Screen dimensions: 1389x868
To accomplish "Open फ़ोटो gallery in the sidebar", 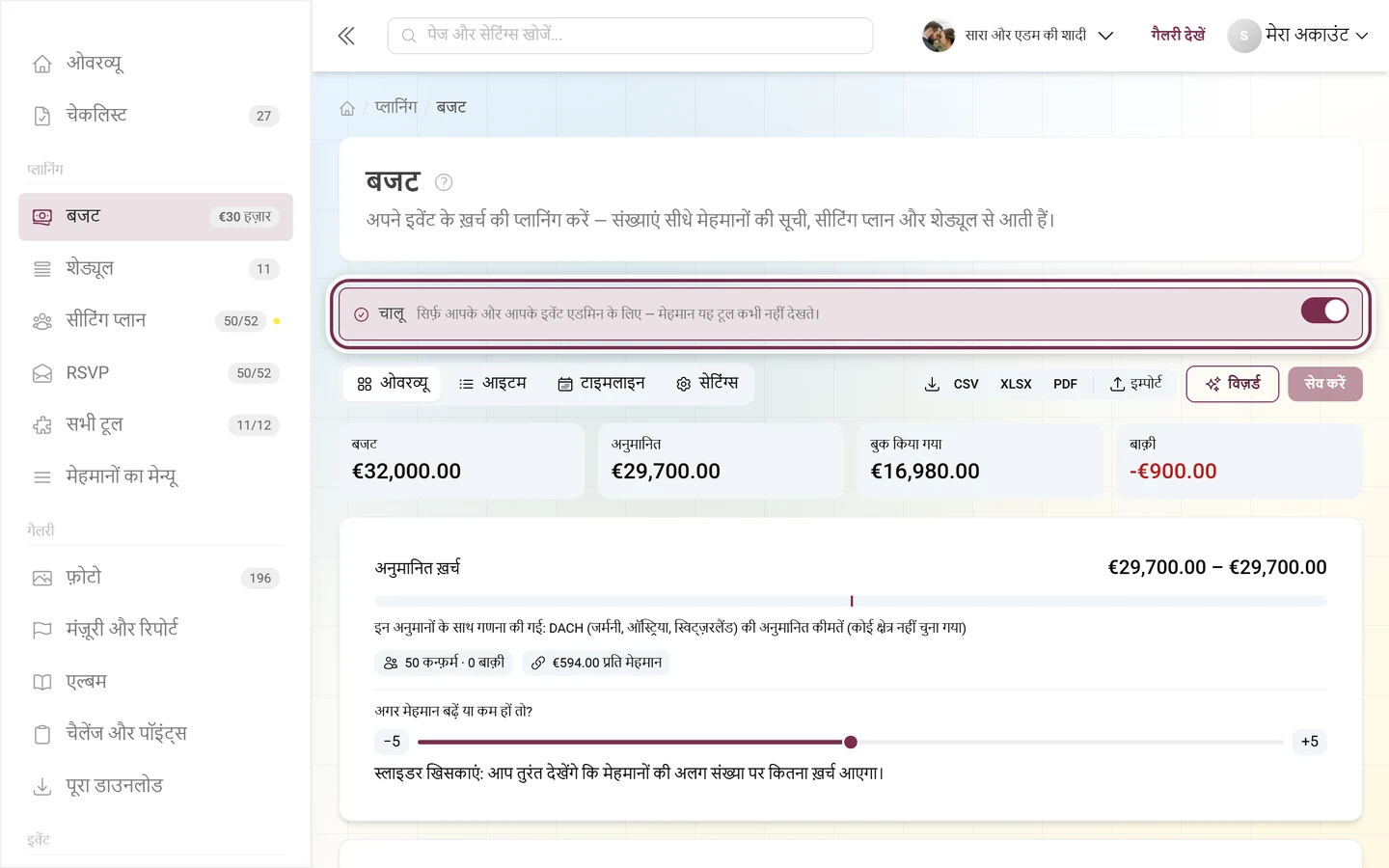I will pyautogui.click(x=155, y=578).
